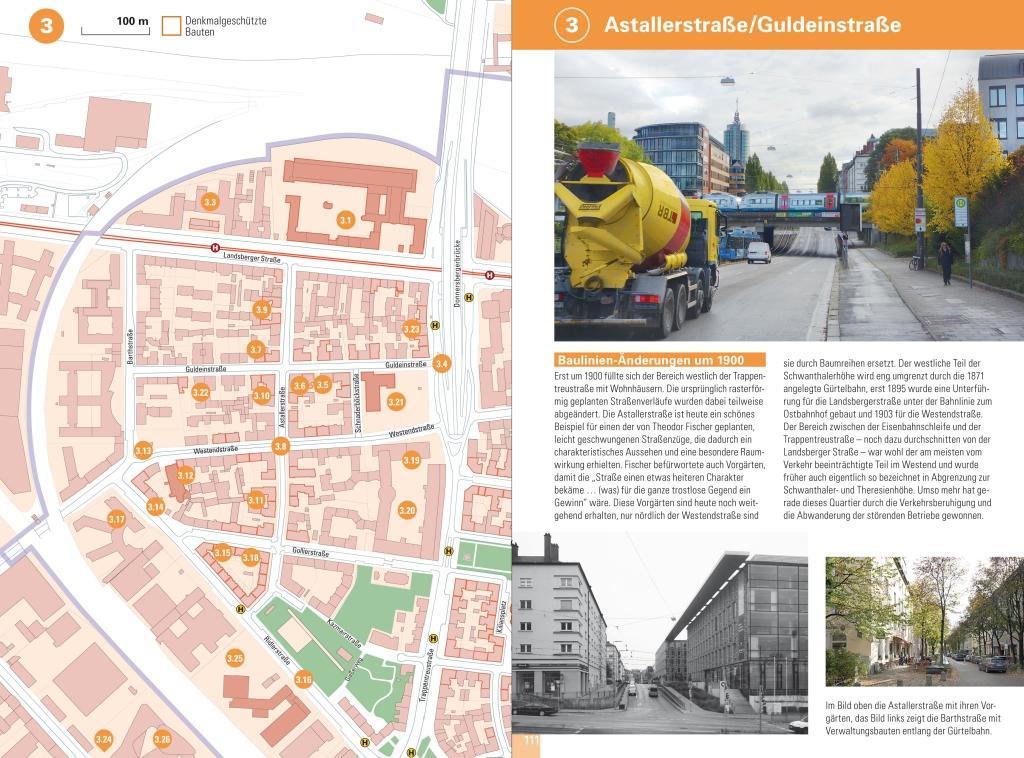This screenshot has width=1024, height=758.
Task: Select the 3.3 location marker
Action: point(209,202)
